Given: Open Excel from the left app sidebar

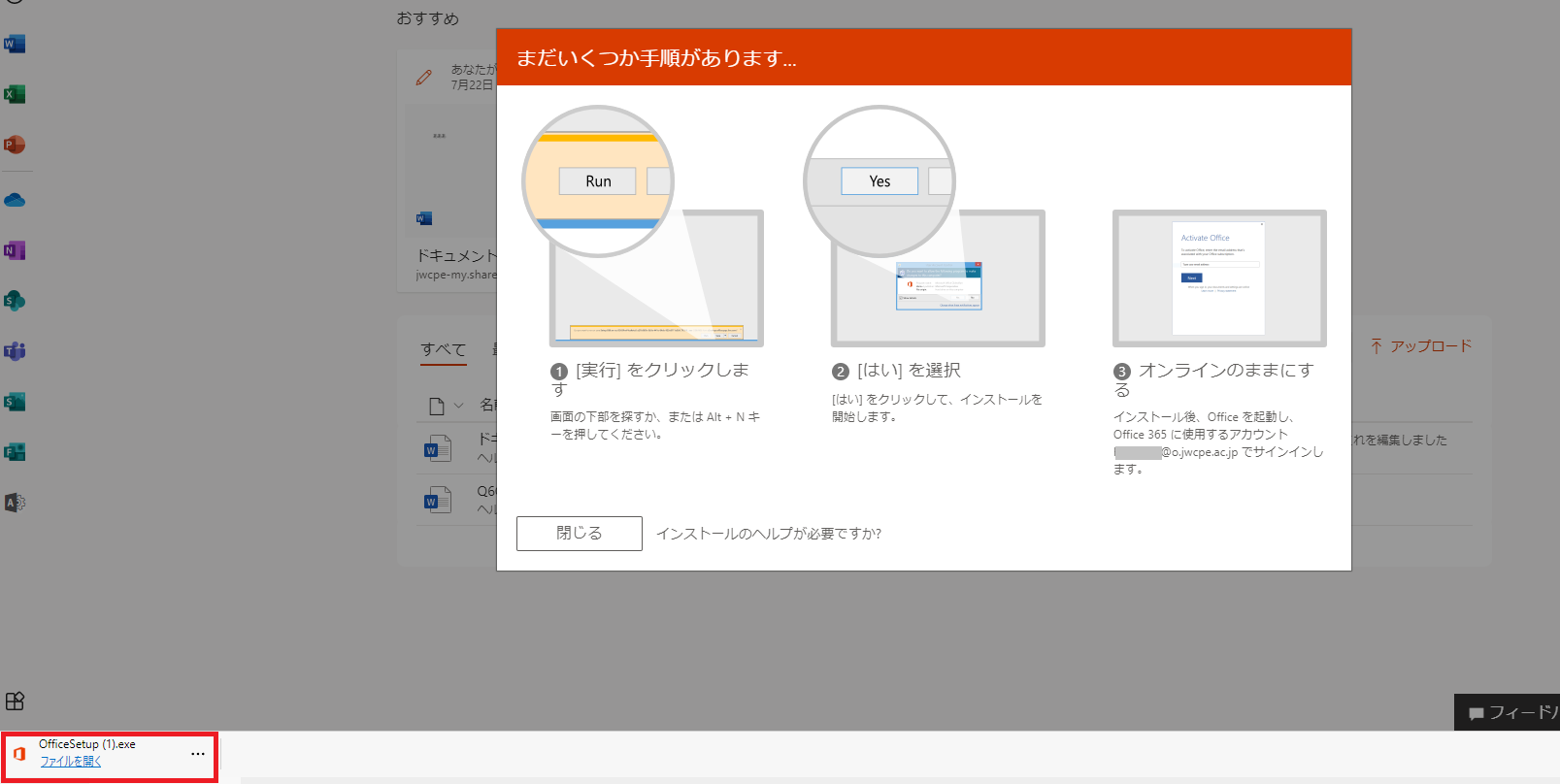Looking at the screenshot, I should click(x=14, y=94).
